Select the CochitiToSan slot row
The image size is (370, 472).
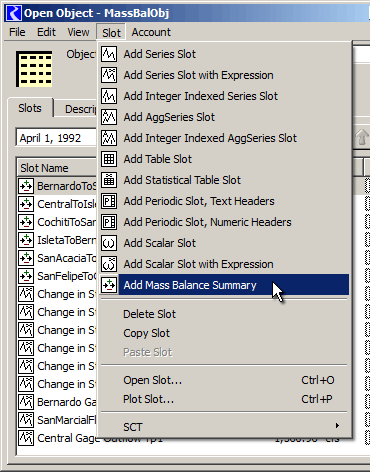(x=57, y=222)
